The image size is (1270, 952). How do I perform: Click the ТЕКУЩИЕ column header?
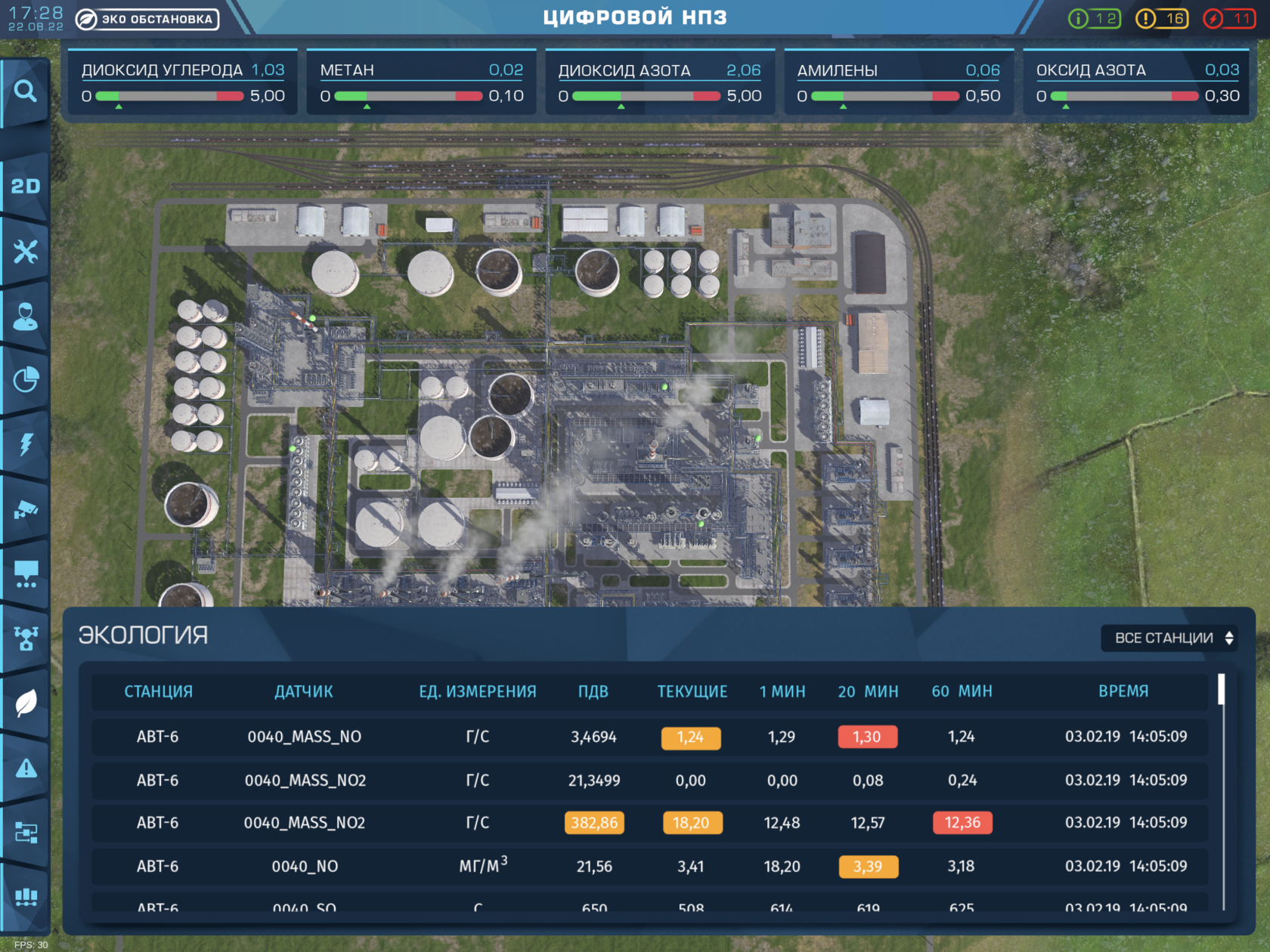click(692, 691)
